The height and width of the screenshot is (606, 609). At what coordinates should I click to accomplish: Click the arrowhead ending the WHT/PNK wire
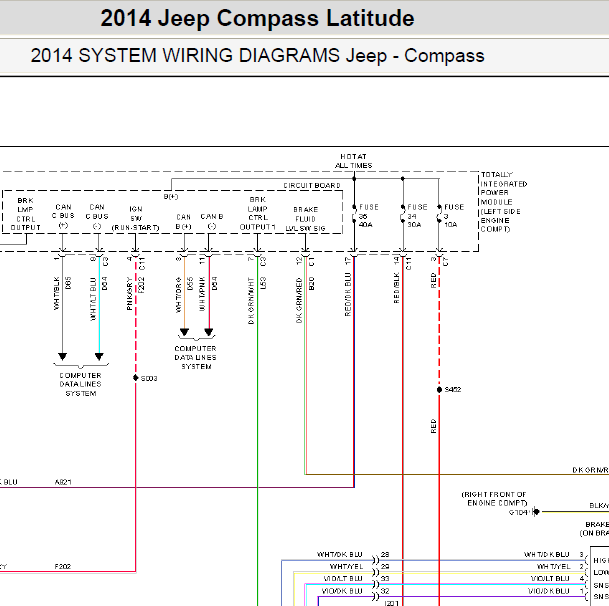(209, 332)
